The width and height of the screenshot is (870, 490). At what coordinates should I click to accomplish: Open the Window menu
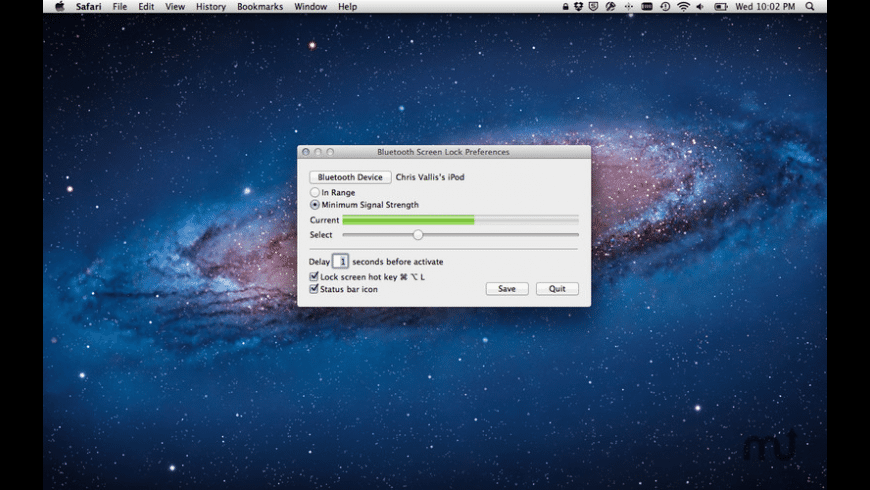[x=311, y=7]
